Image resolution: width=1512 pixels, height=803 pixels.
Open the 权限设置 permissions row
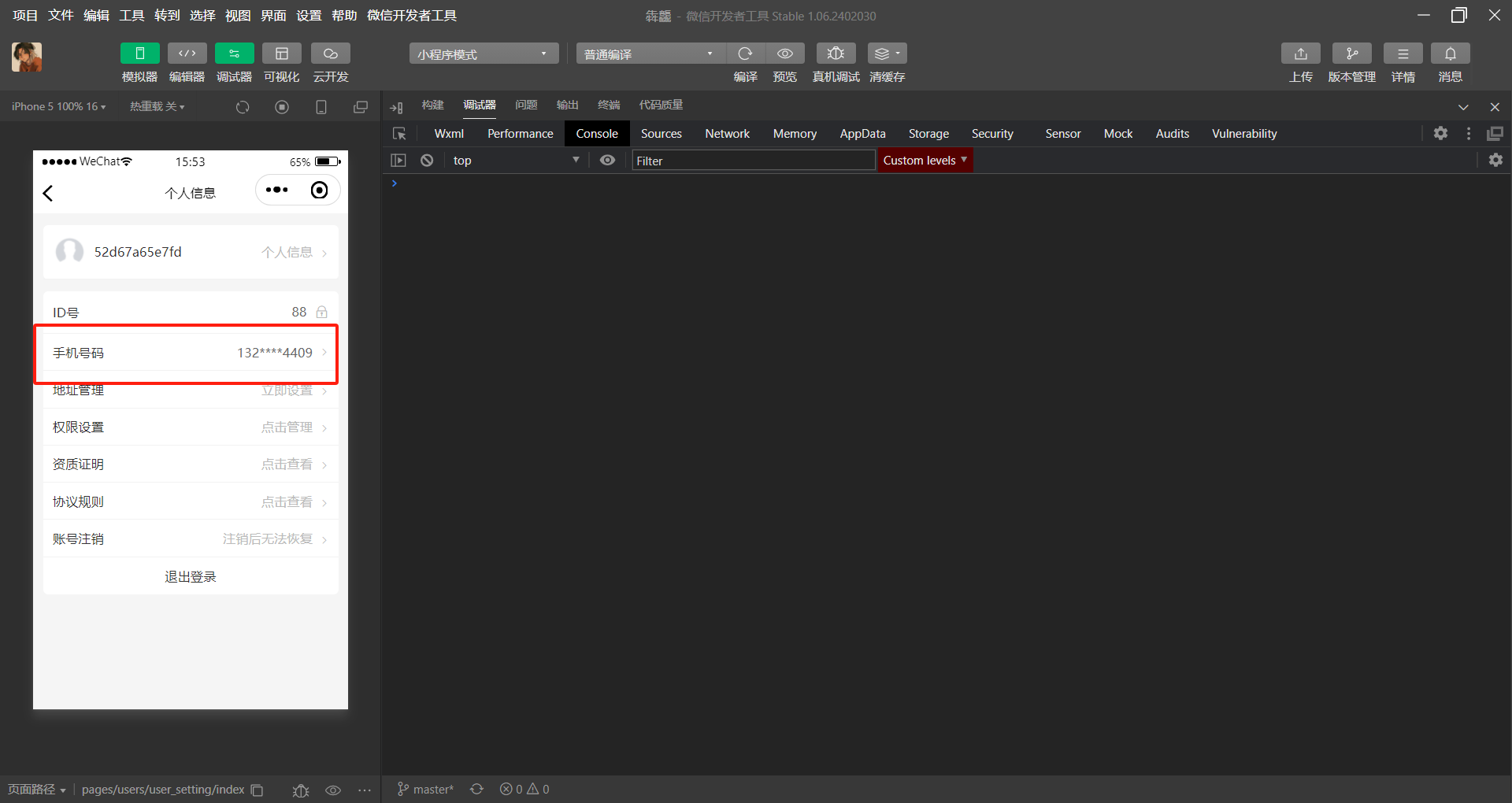click(191, 427)
